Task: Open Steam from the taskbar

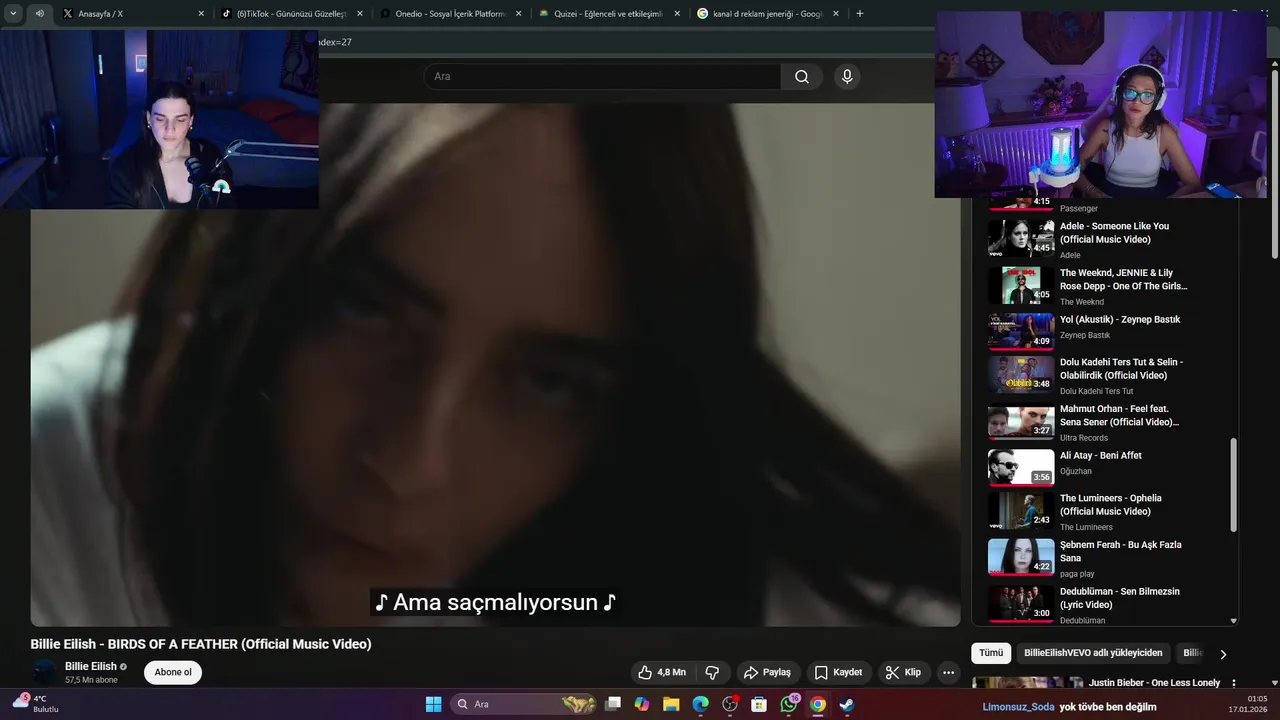Action: click(847, 704)
